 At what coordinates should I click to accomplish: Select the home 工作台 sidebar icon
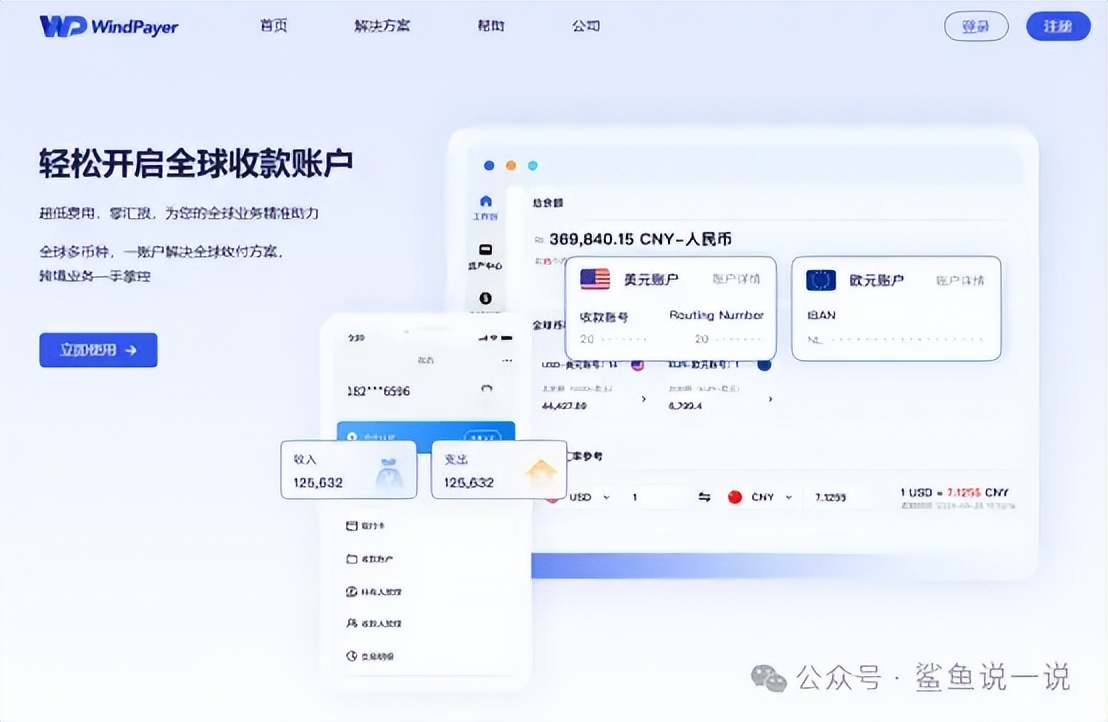point(485,201)
